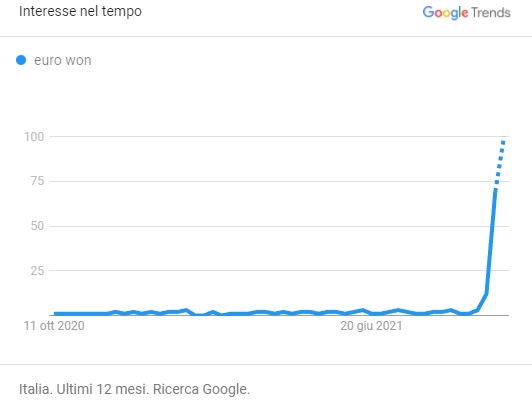Click the 50 y-axis label
The height and width of the screenshot is (411, 532).
click(37, 226)
